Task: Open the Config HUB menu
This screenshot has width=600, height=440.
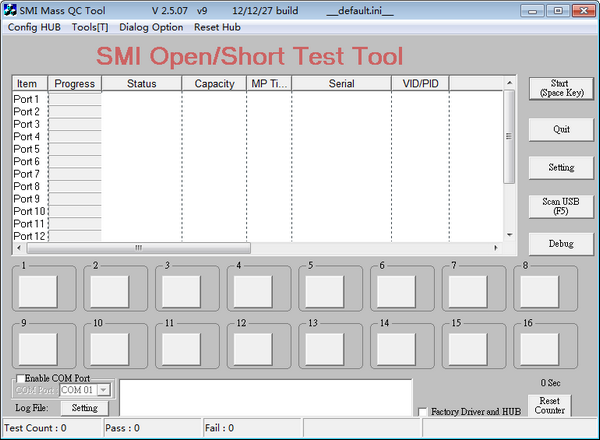Action: pyautogui.click(x=36, y=27)
